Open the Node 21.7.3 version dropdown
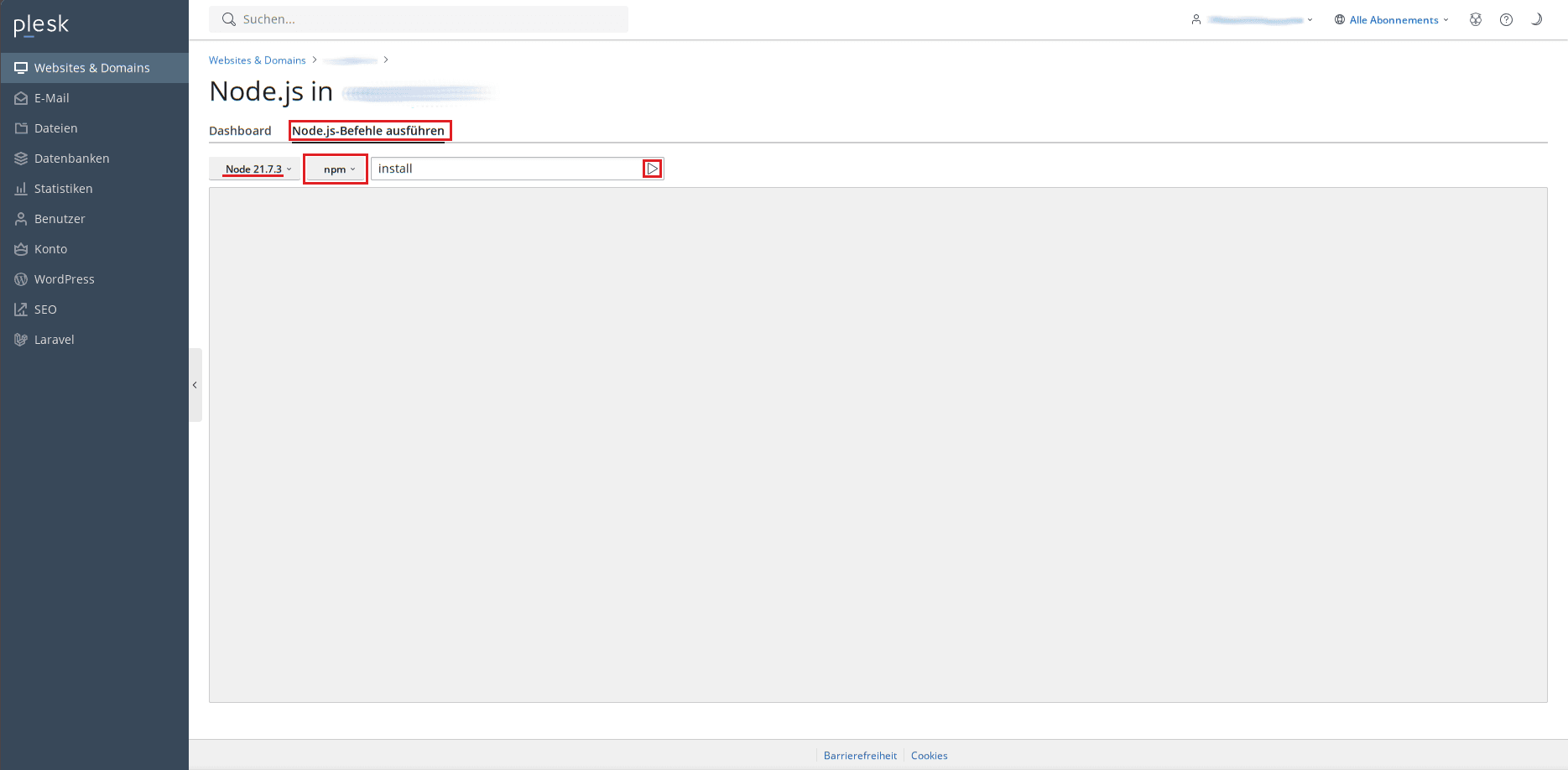The width and height of the screenshot is (1568, 770). 254,169
